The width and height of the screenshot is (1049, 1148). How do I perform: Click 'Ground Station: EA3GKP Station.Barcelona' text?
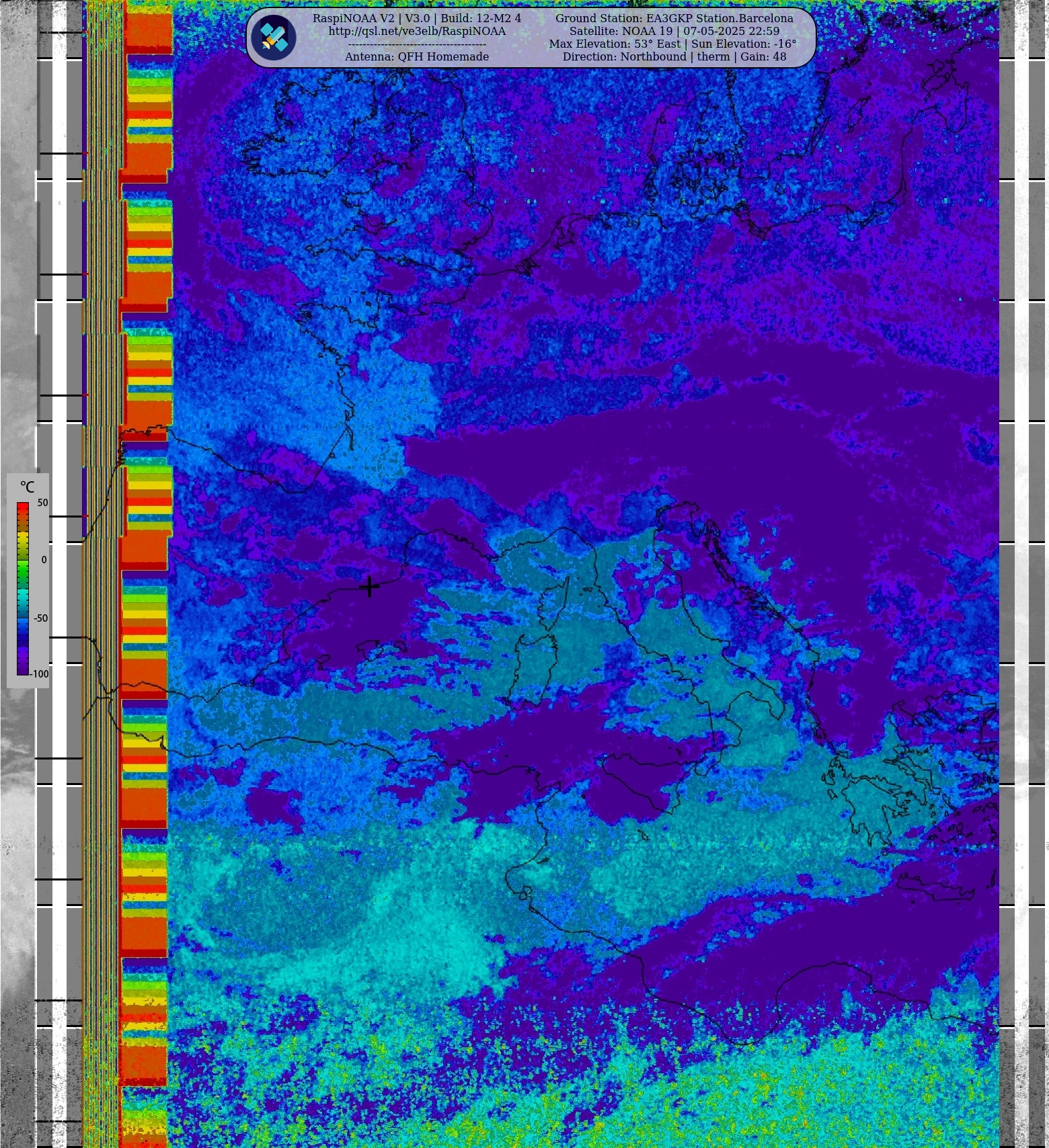click(x=674, y=18)
